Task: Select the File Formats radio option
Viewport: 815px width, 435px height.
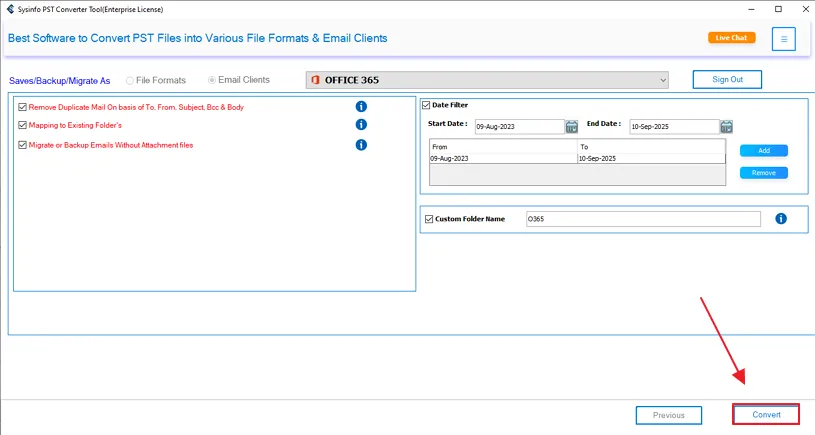Action: pyautogui.click(x=130, y=80)
